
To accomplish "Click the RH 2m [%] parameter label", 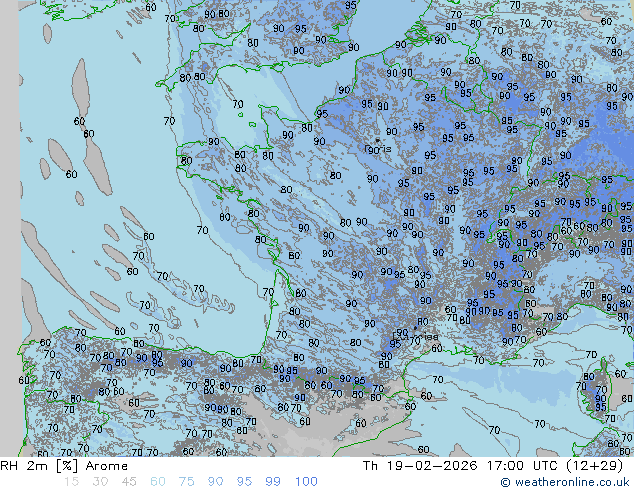I will 30,466.
